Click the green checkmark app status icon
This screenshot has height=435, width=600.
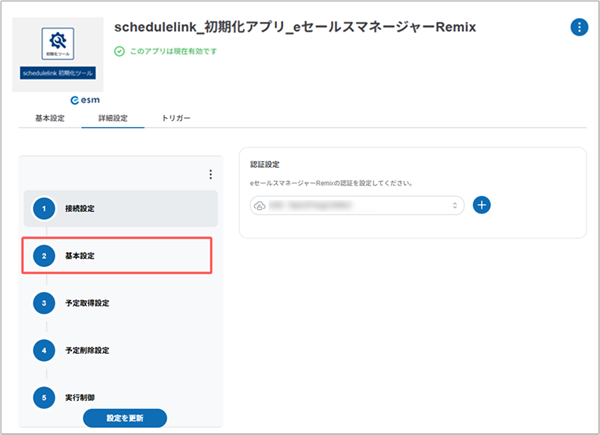[x=120, y=51]
